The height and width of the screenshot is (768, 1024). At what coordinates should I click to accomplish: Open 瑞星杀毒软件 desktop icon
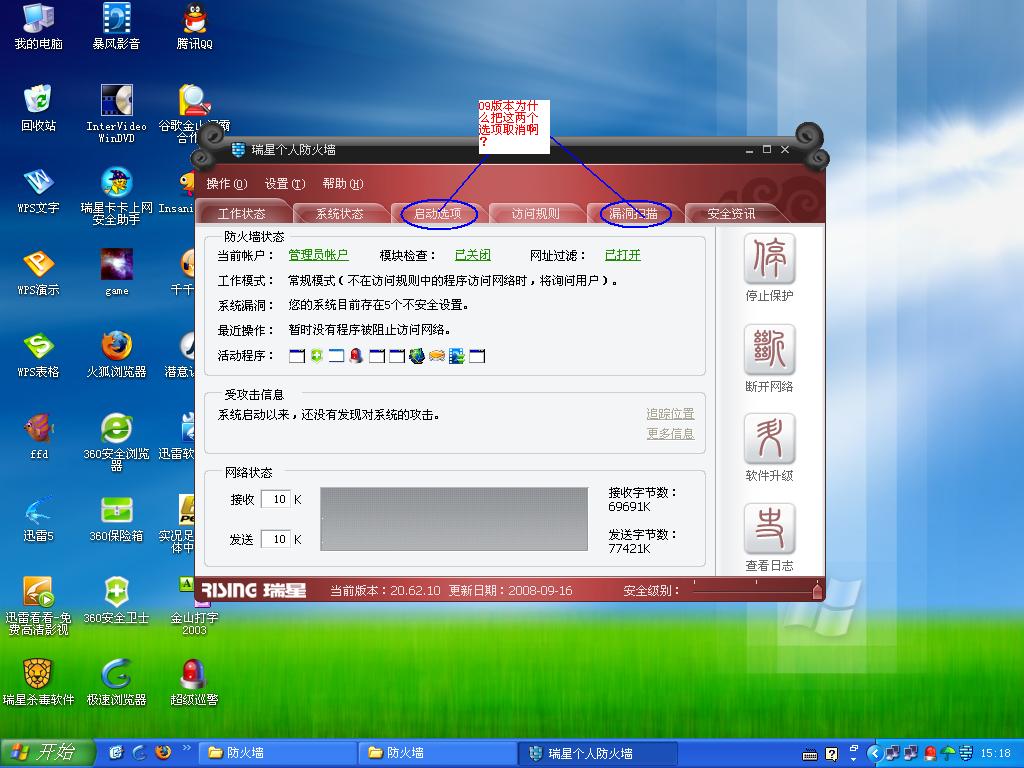coord(39,683)
